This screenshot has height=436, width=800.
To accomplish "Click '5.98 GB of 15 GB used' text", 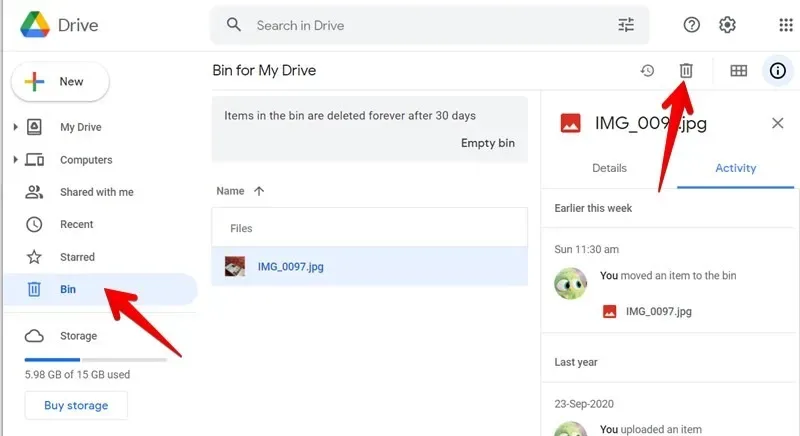I will (78, 375).
